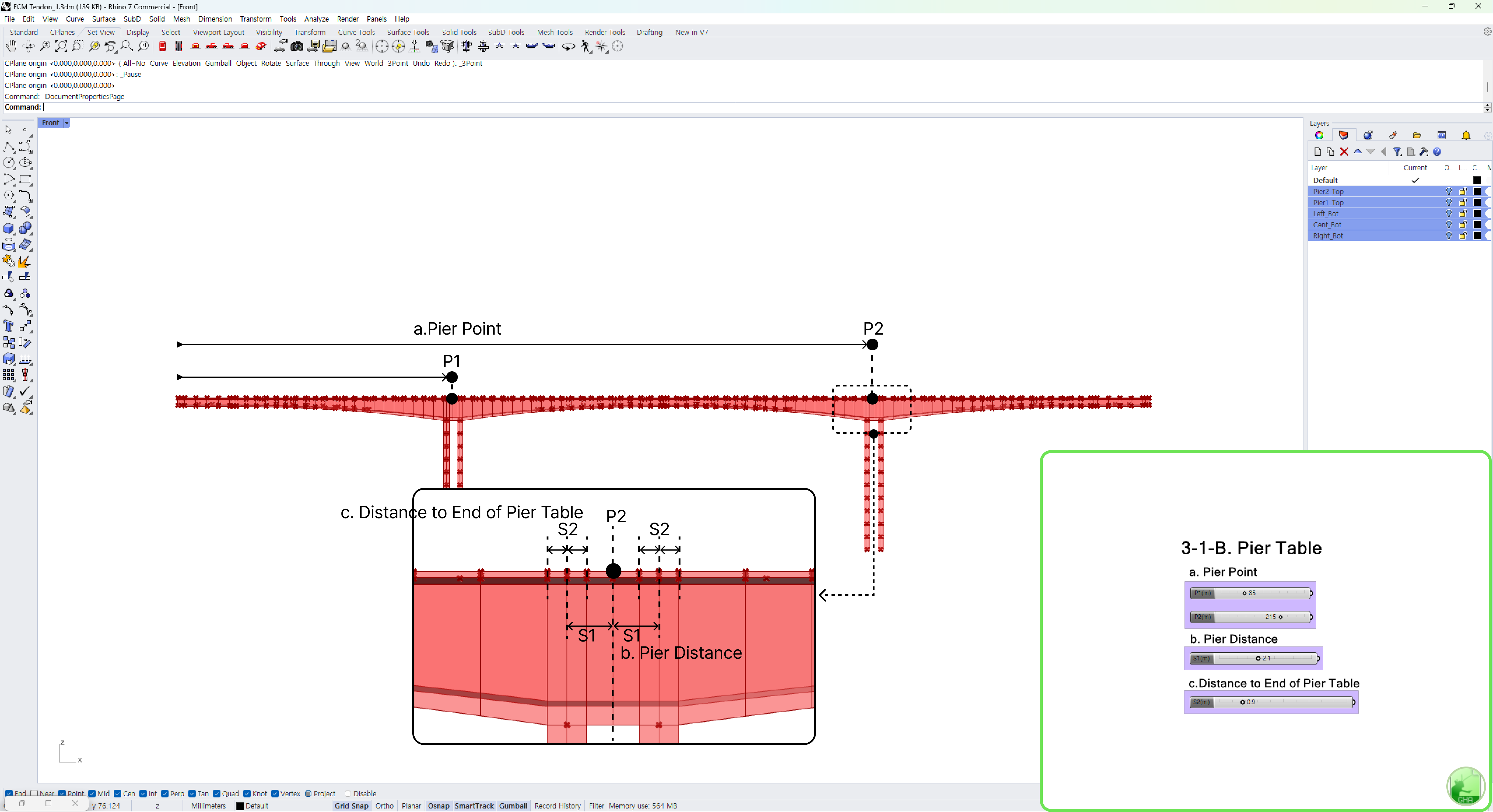Click the funnel filter icon in Layers
Screen dimensions: 1493x812
[x=1397, y=152]
